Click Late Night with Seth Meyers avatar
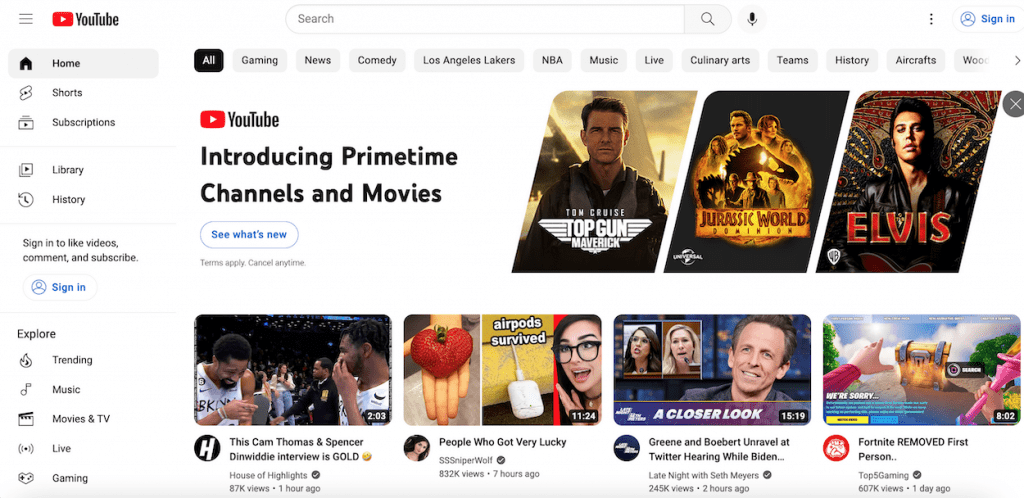1024x498 pixels. pos(626,448)
